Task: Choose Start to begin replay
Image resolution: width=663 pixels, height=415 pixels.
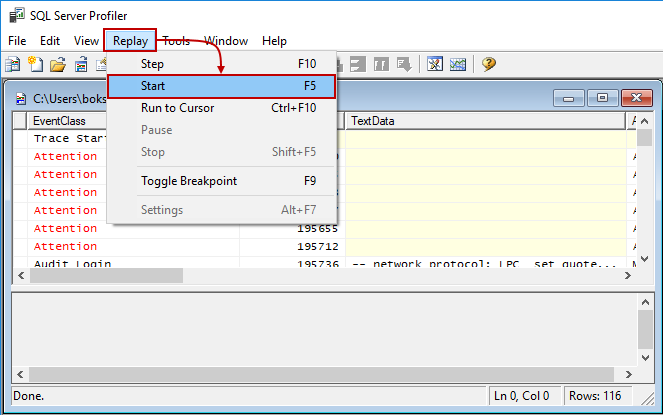Action: pos(222,86)
